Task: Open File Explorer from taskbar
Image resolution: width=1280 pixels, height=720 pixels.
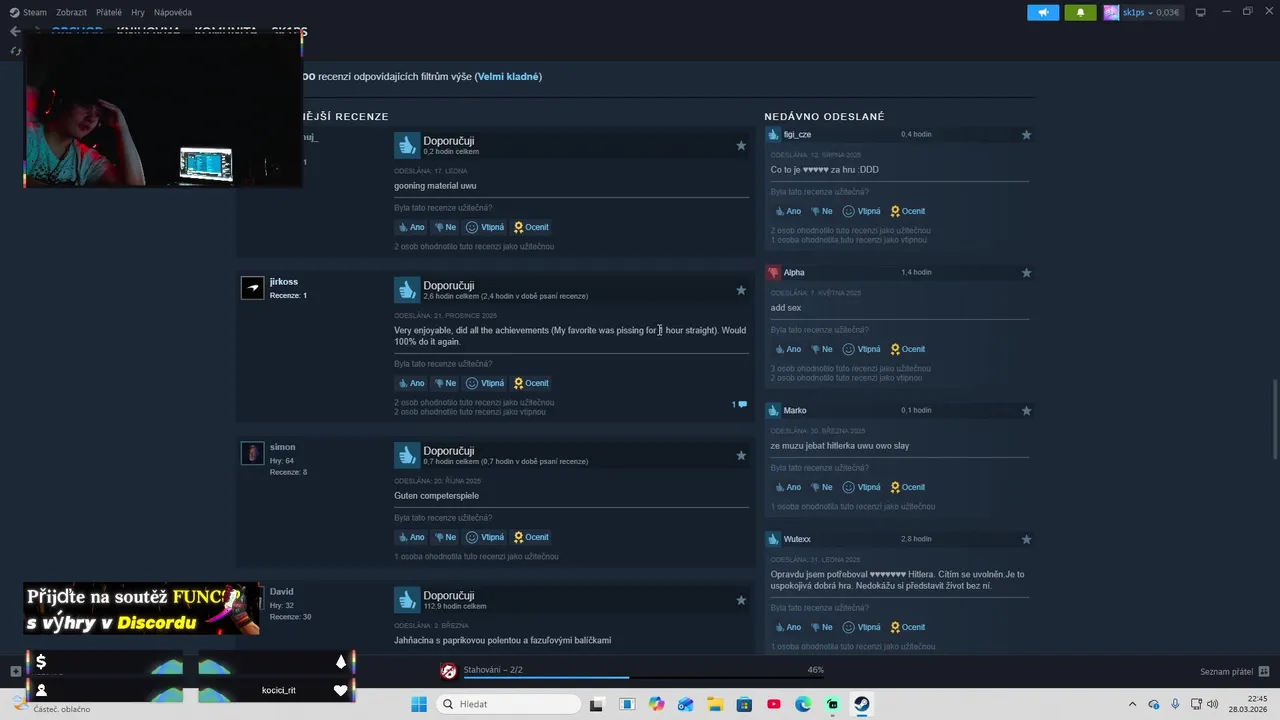Action: point(715,704)
